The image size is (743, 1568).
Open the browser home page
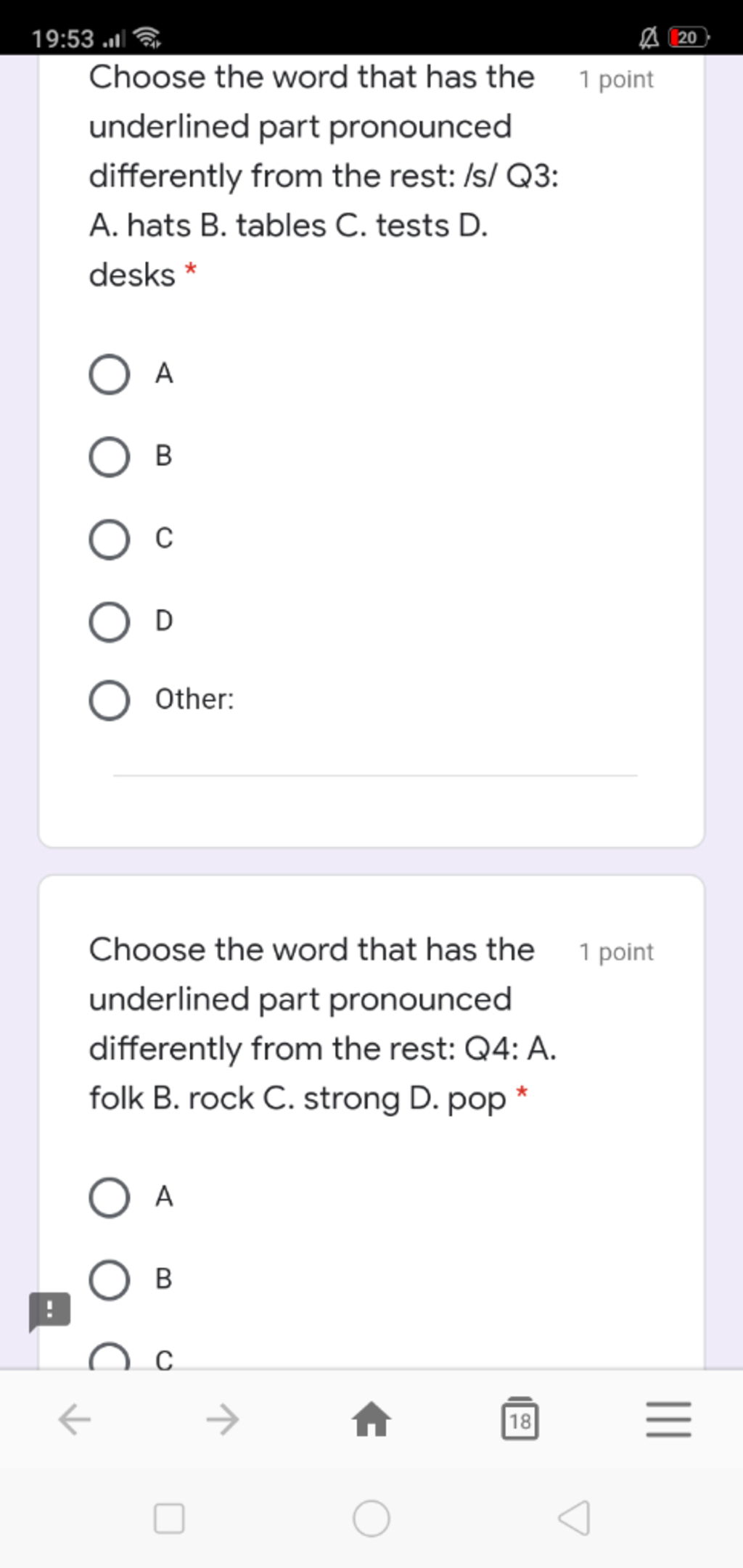[x=371, y=1419]
